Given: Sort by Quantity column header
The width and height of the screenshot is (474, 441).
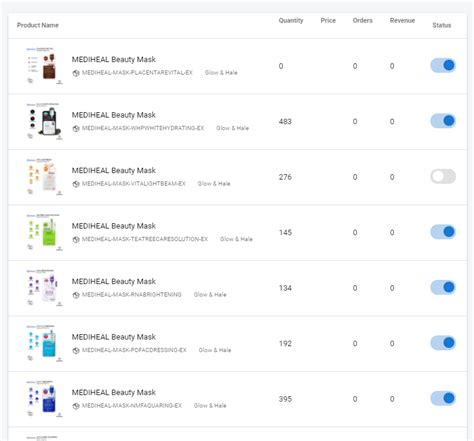Looking at the screenshot, I should pos(291,20).
